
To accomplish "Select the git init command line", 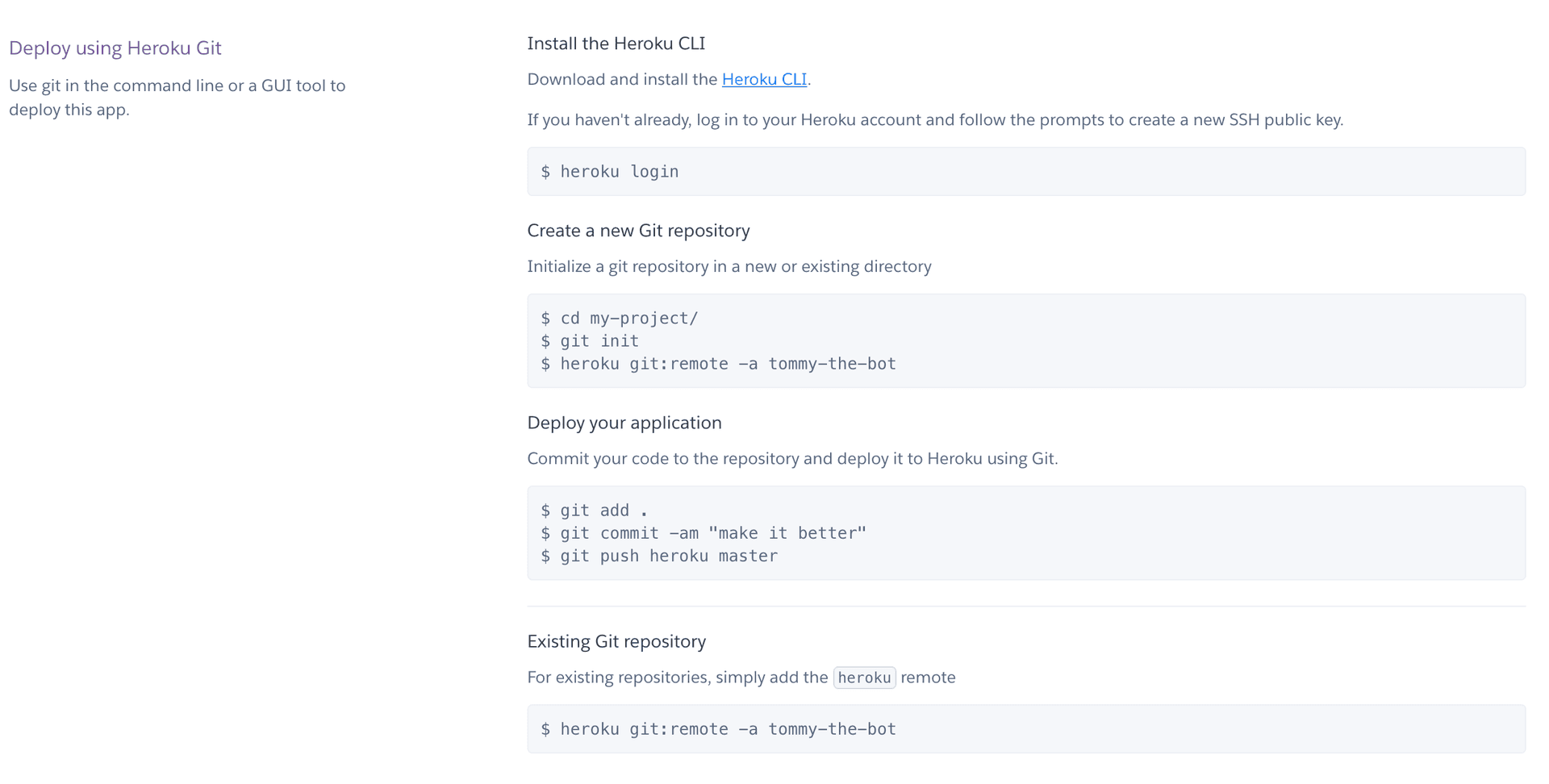I will pyautogui.click(x=589, y=340).
